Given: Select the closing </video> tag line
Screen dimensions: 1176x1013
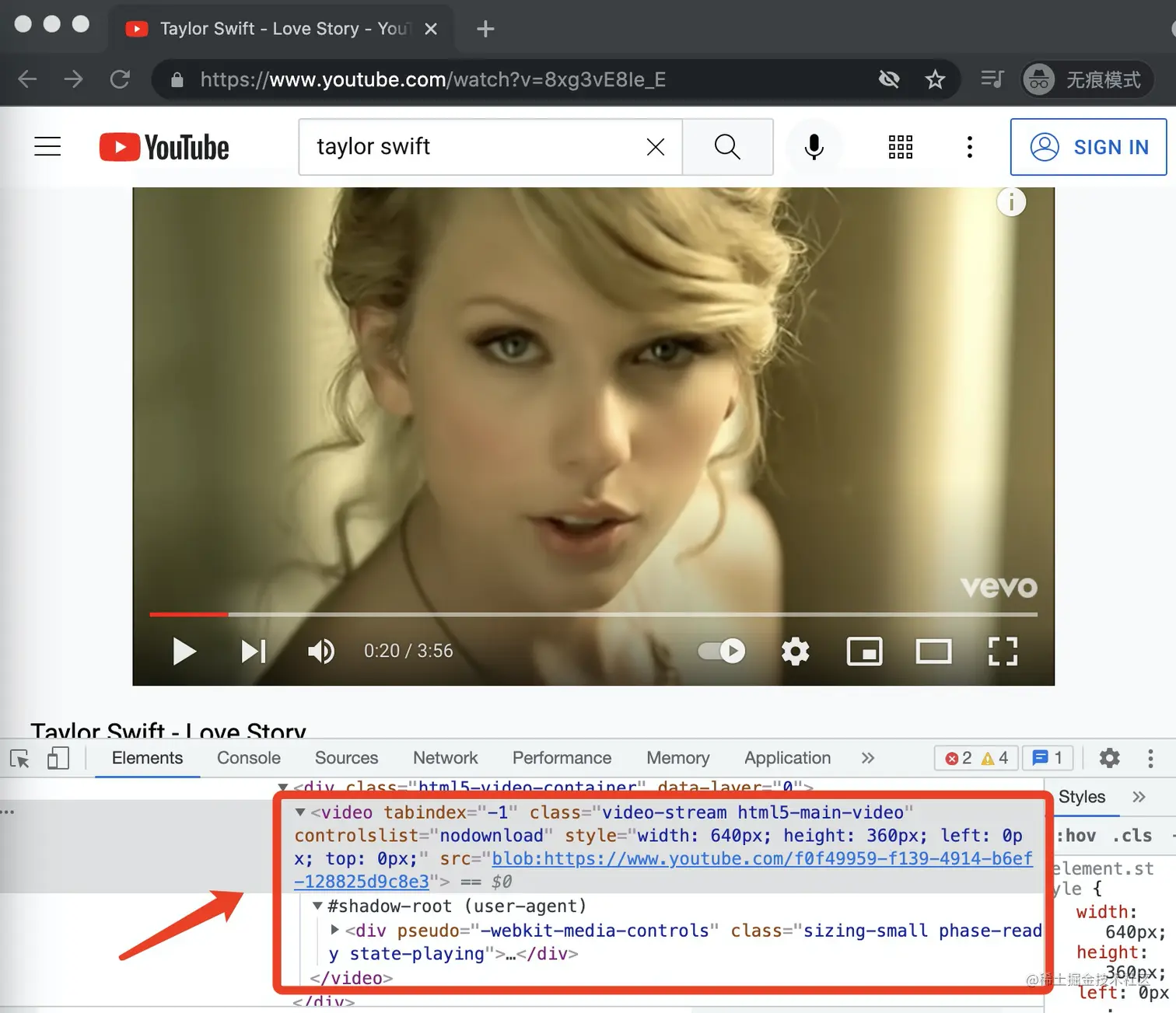Looking at the screenshot, I should (x=352, y=978).
